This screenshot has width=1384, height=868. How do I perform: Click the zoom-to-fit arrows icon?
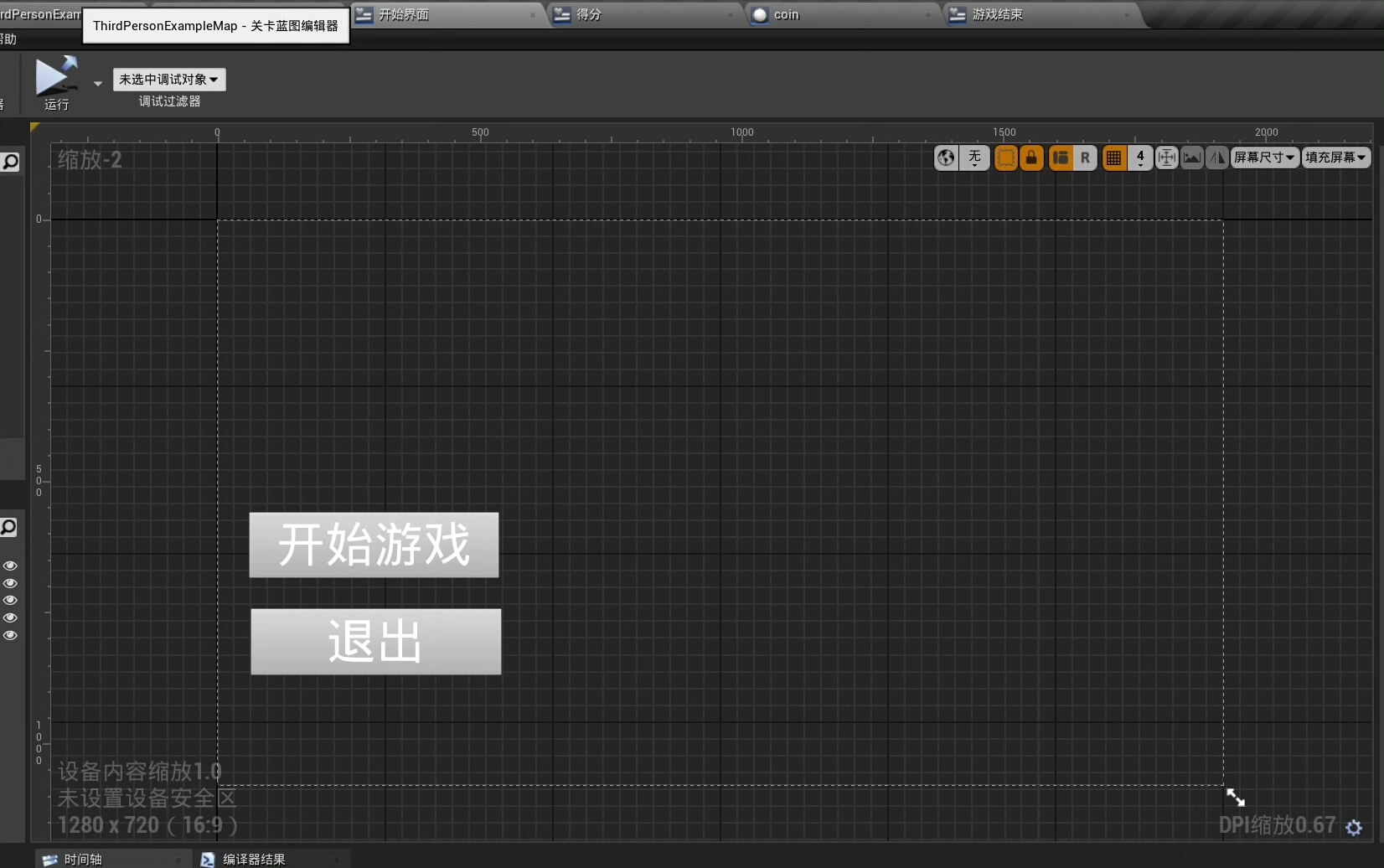click(x=1166, y=158)
